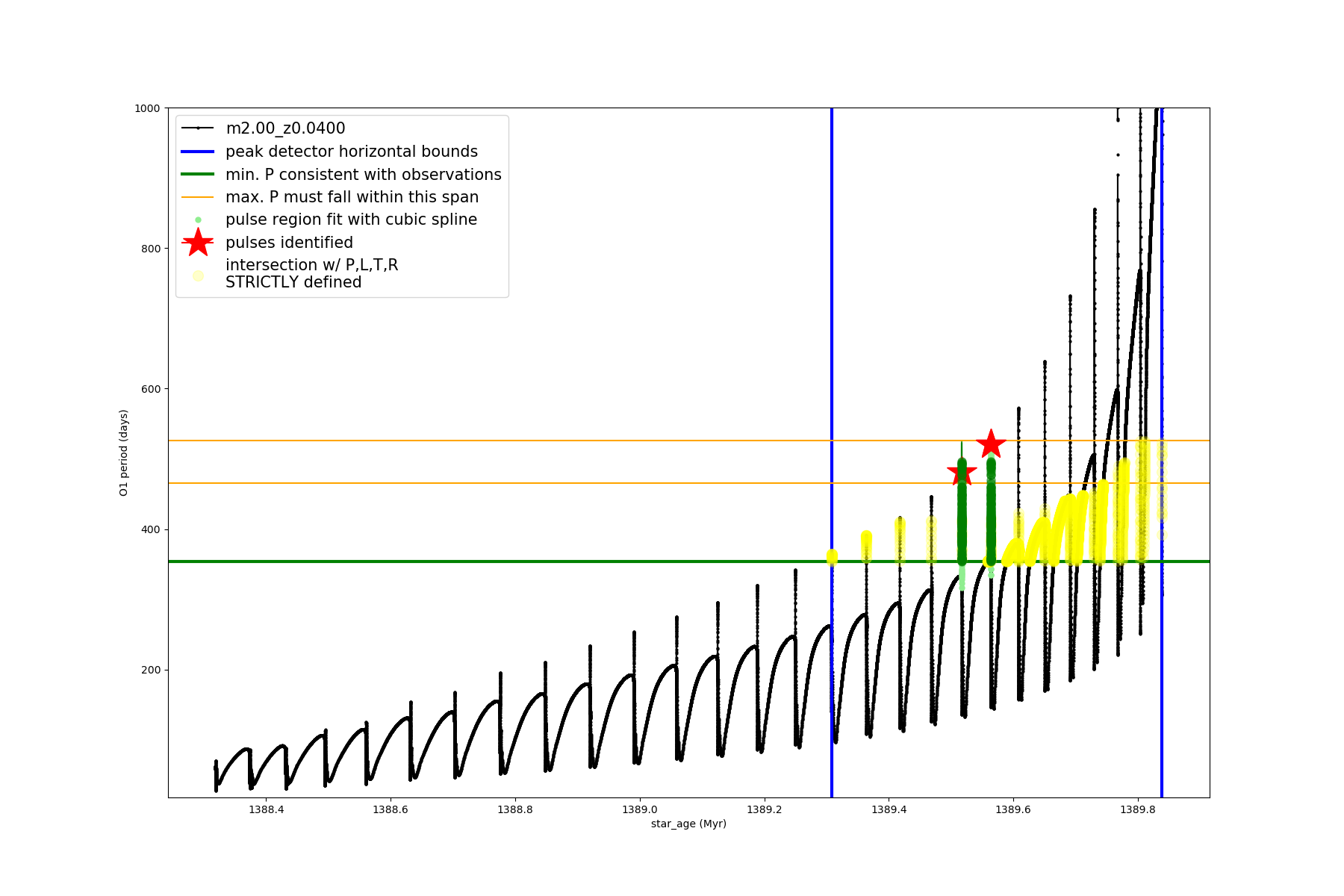The width and height of the screenshot is (1344, 896).
Task: Click the 600 tick label on y-axis
Action: coord(152,389)
